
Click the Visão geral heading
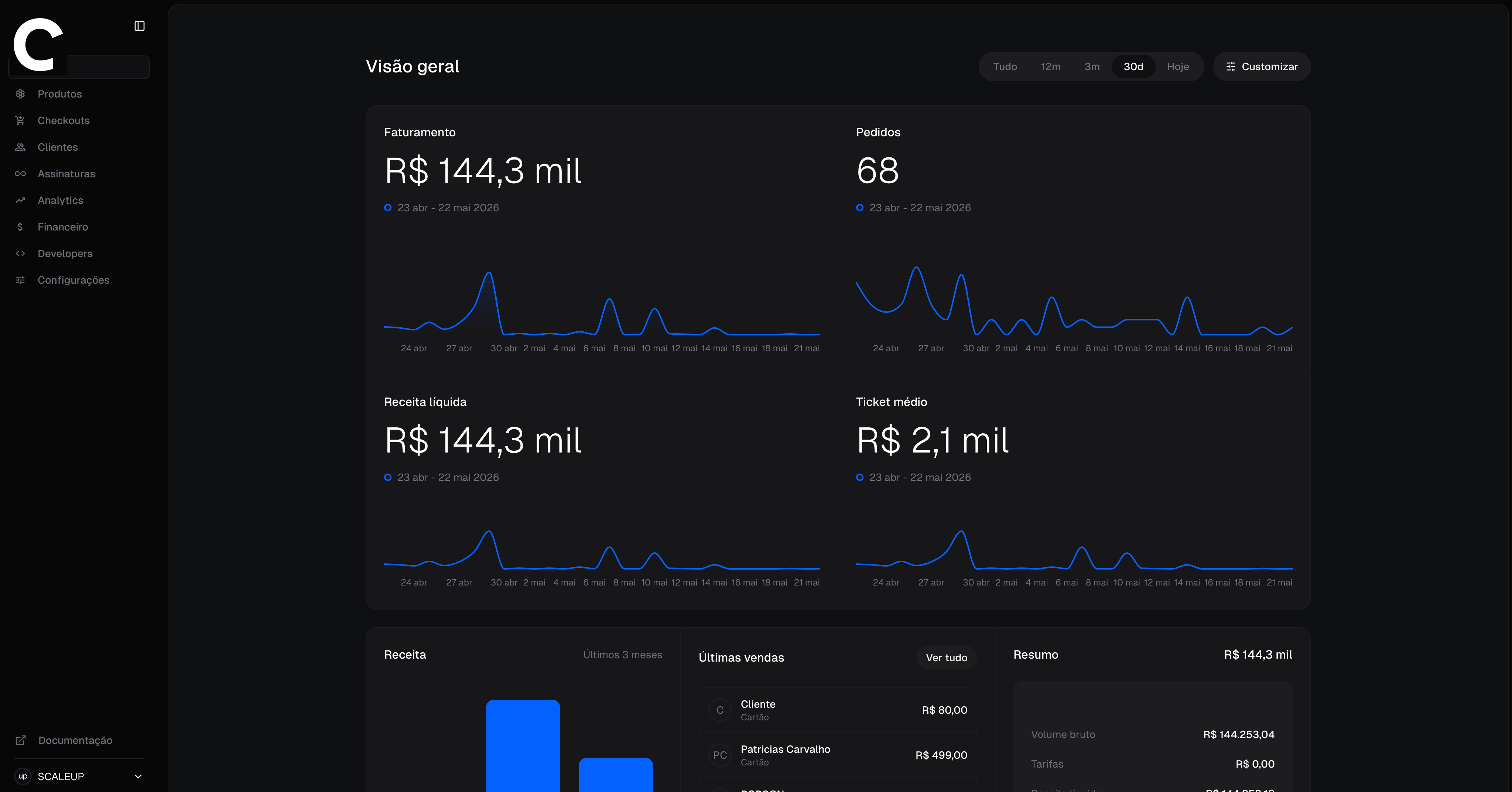413,66
